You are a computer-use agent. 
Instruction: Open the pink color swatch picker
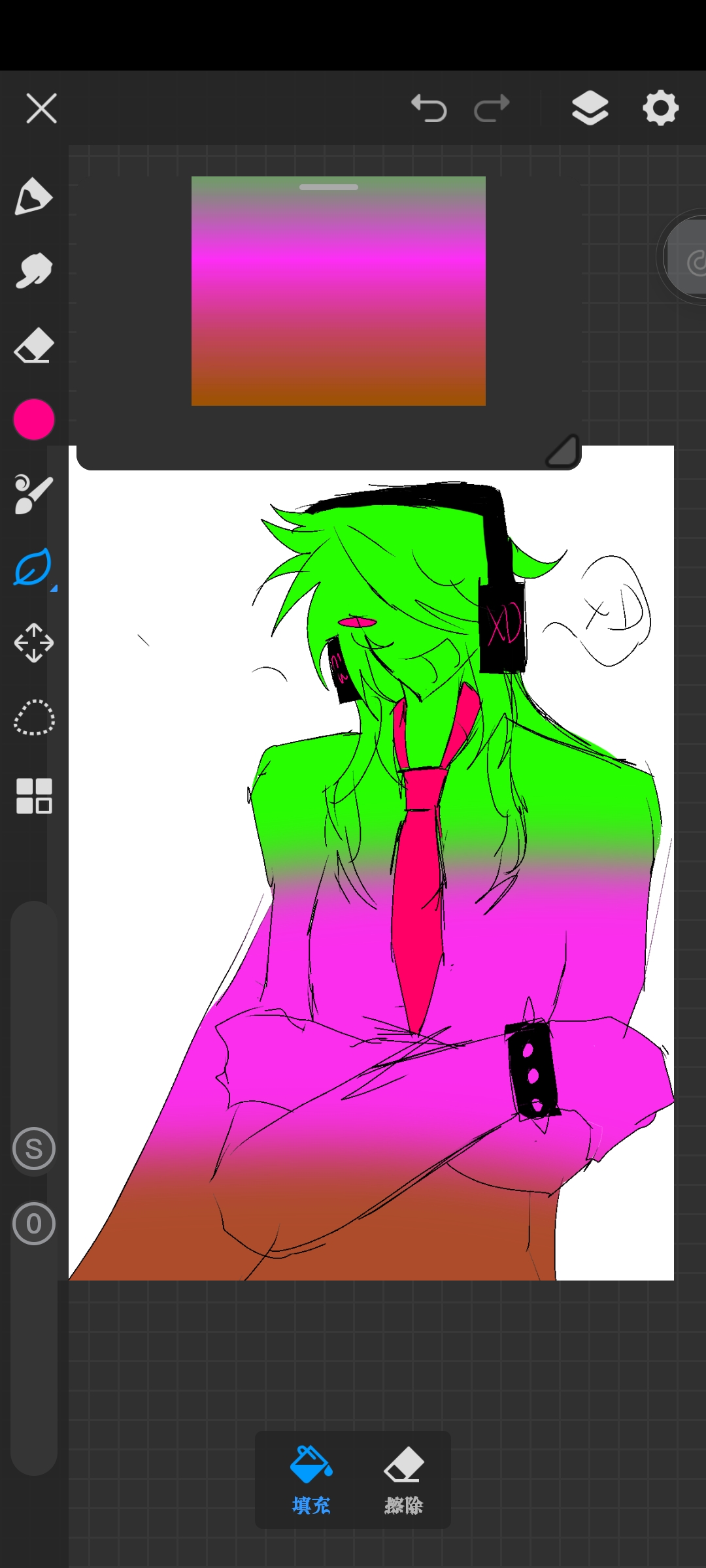33,419
